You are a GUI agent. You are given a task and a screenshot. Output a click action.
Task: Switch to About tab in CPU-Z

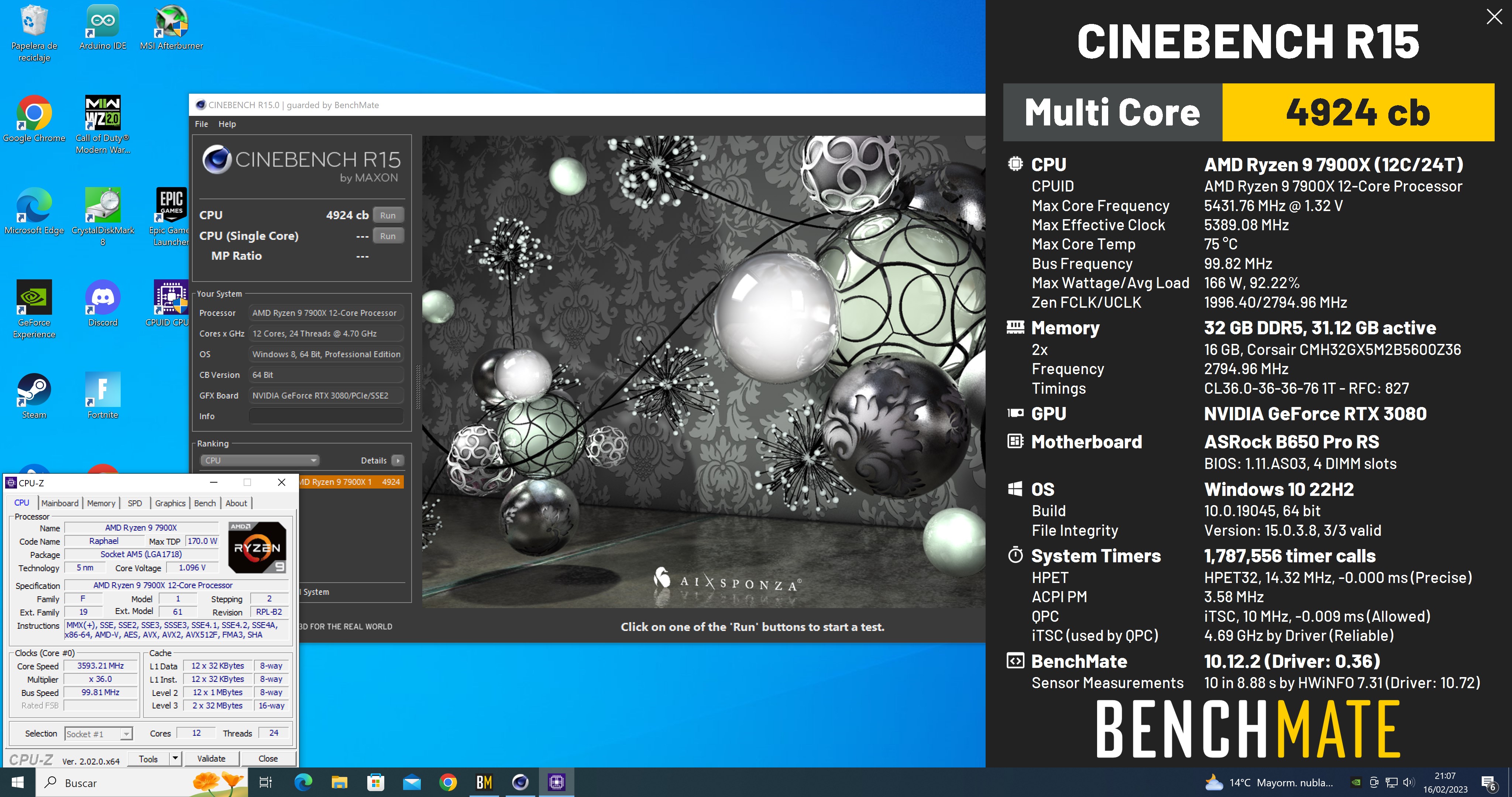click(237, 504)
